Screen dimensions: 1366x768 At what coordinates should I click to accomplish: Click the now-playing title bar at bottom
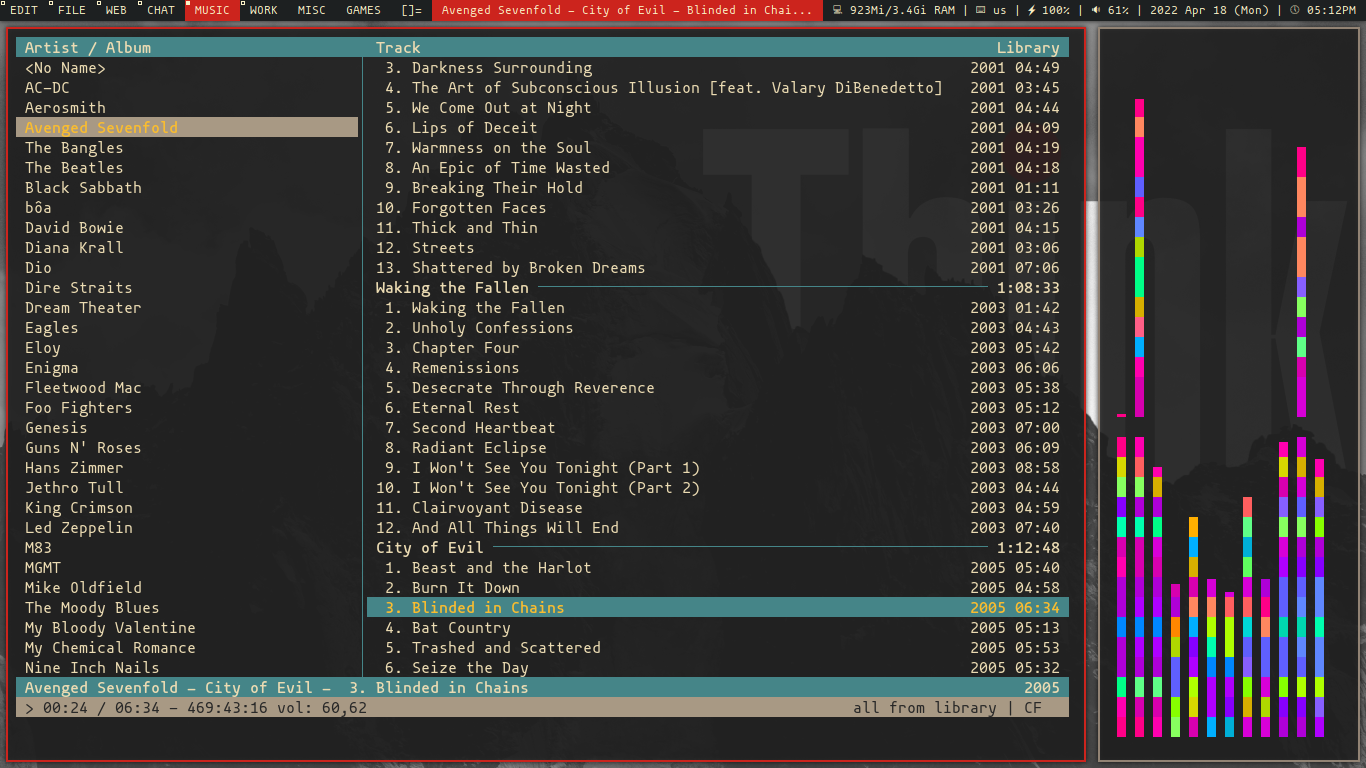pos(542,688)
